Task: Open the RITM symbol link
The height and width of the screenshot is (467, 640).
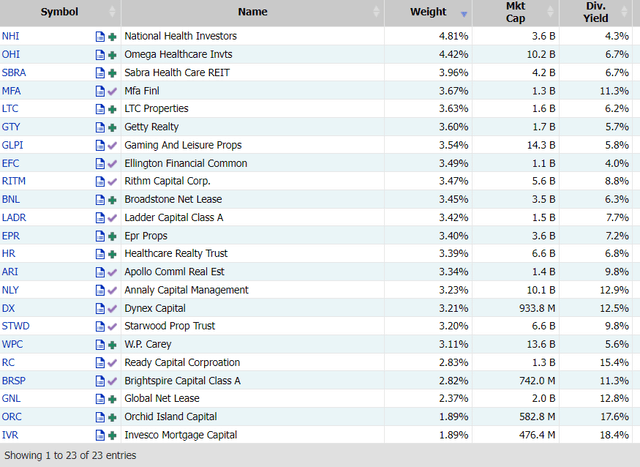Action: (x=13, y=181)
